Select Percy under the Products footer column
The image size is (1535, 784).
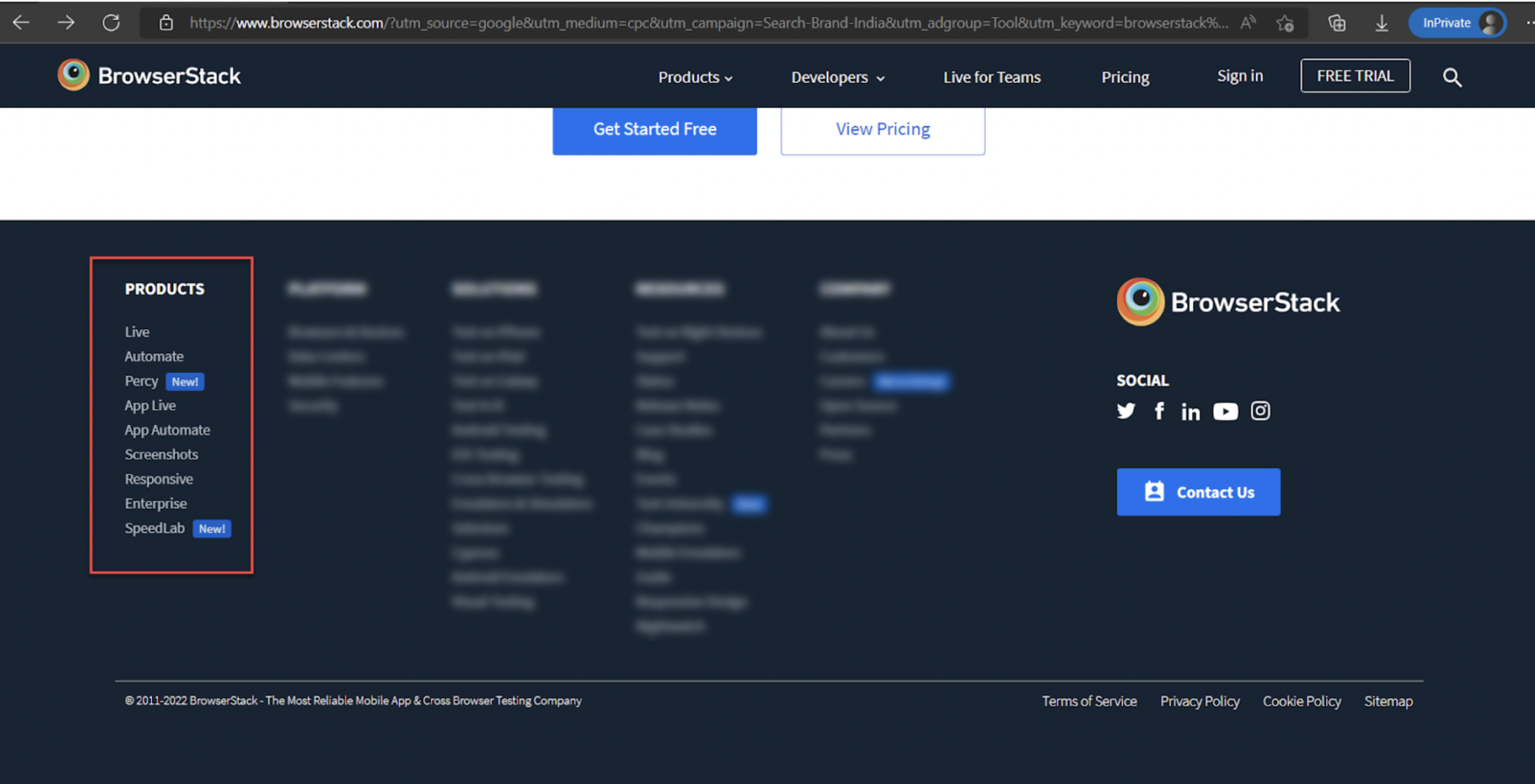[x=141, y=381]
